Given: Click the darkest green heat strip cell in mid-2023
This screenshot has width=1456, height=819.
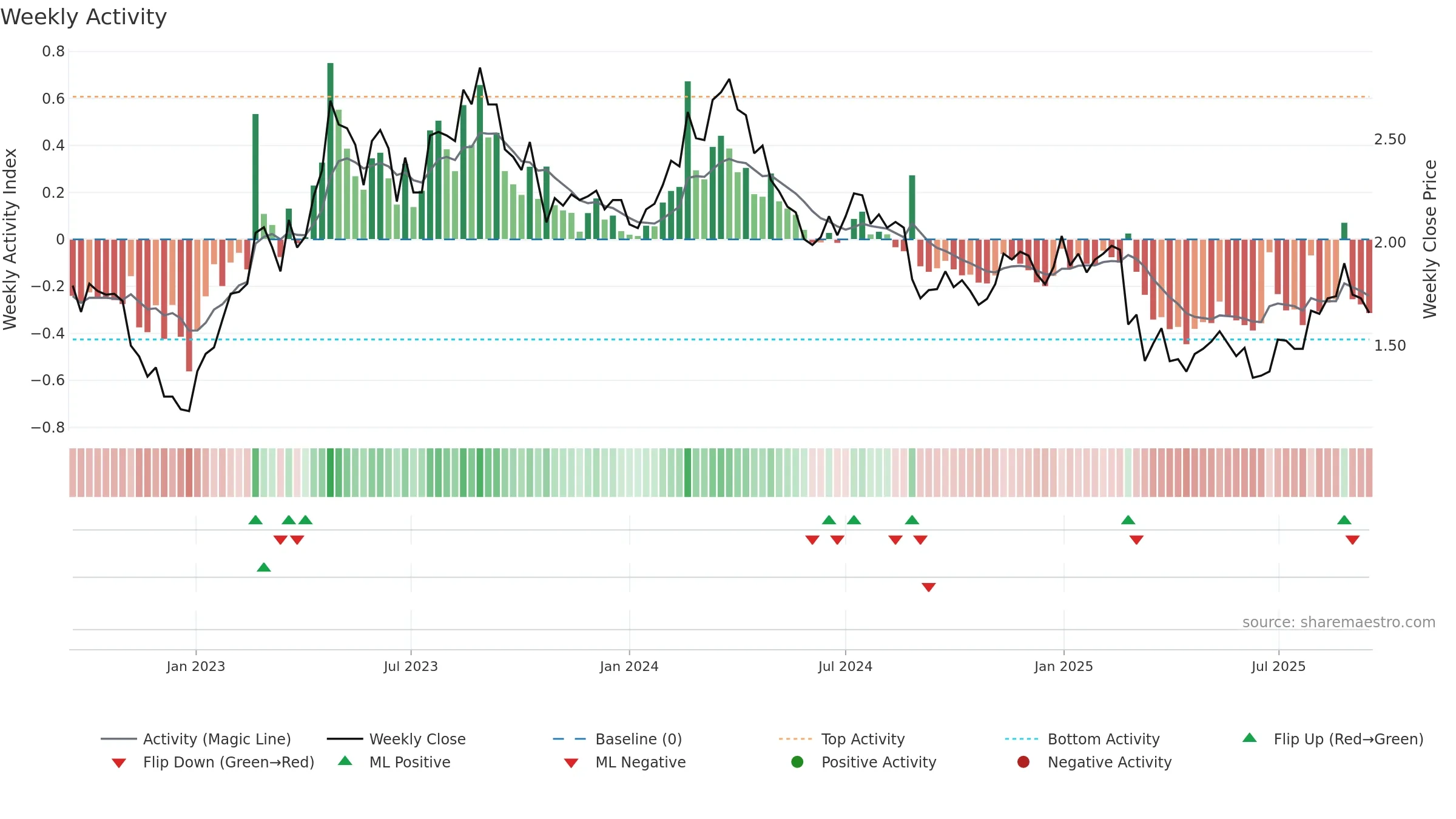Looking at the screenshot, I should pos(331,473).
